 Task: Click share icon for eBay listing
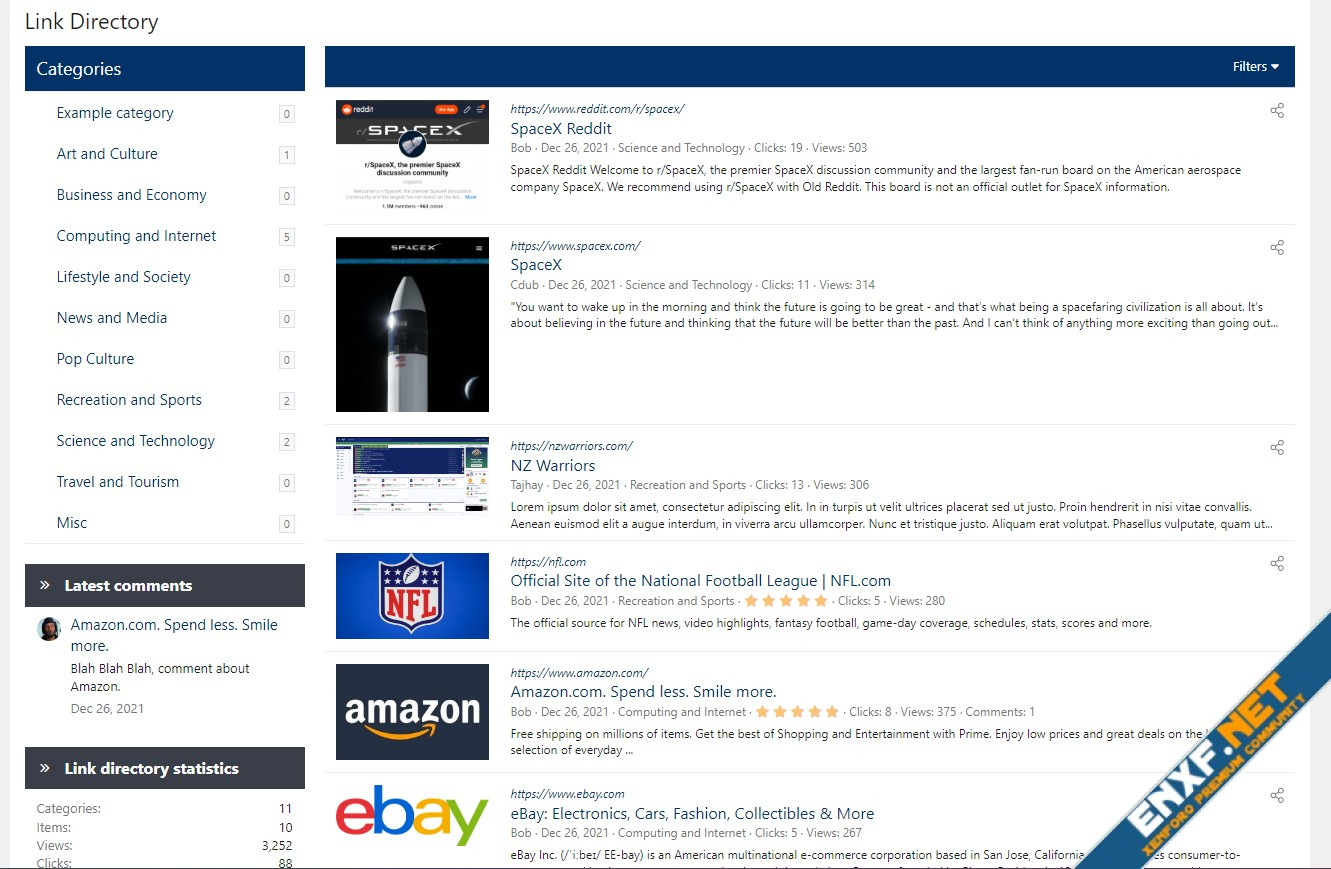pos(1277,795)
